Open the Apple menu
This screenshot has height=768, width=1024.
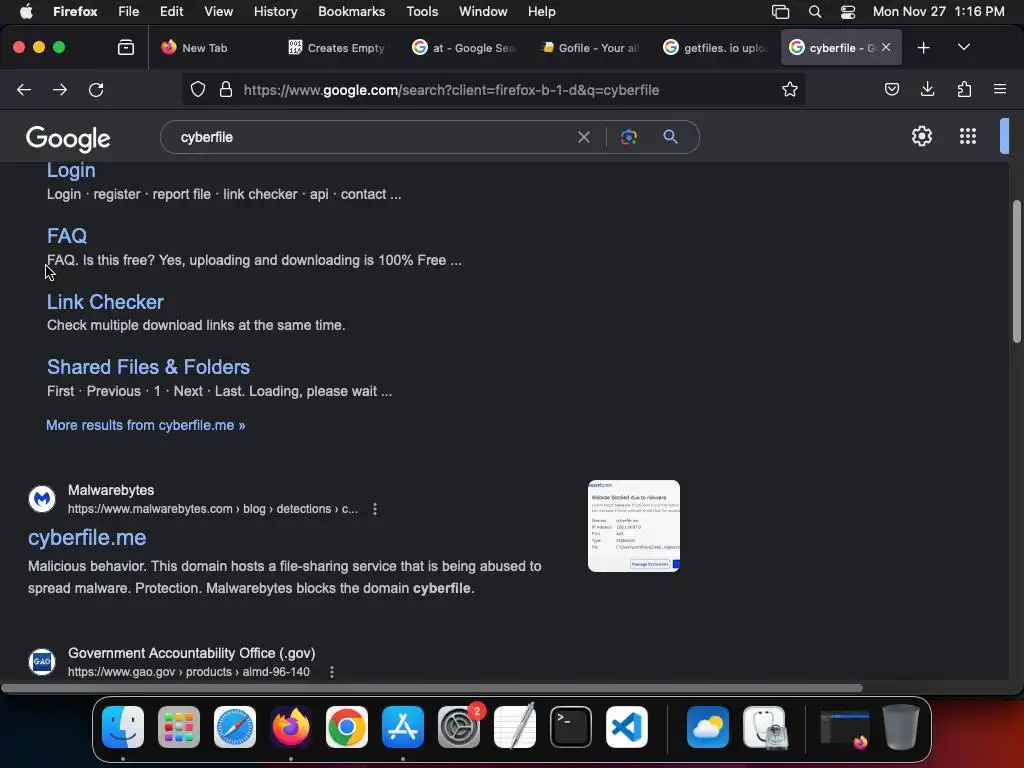26,12
